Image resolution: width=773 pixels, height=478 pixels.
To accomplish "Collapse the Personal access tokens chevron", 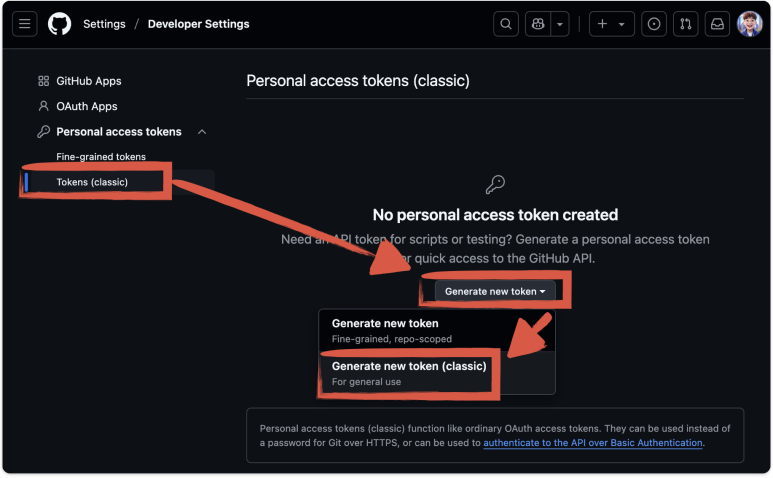I will click(202, 132).
